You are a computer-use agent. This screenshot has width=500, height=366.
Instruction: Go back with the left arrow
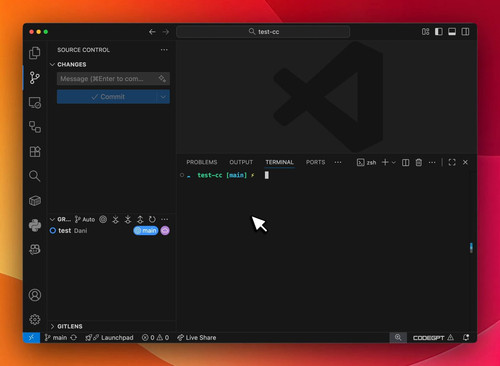point(152,32)
